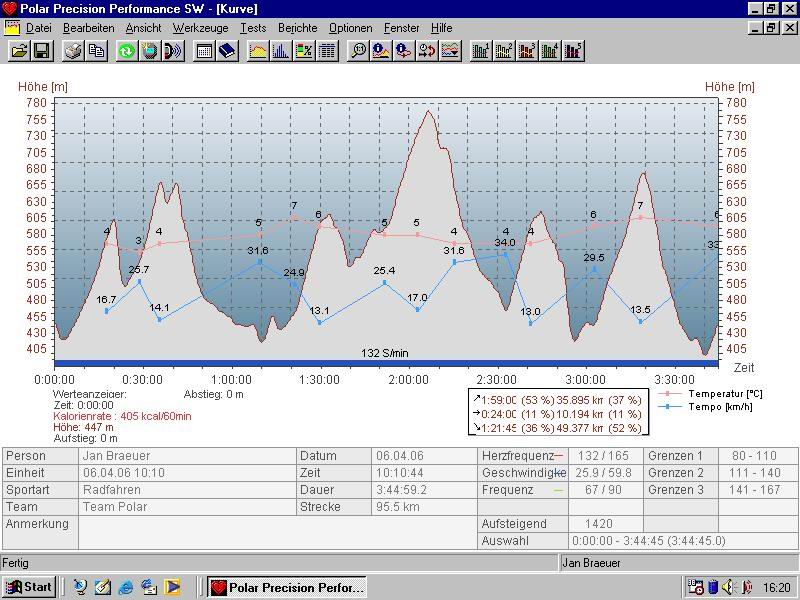
Task: Click the Windows Start button
Action: click(x=28, y=587)
